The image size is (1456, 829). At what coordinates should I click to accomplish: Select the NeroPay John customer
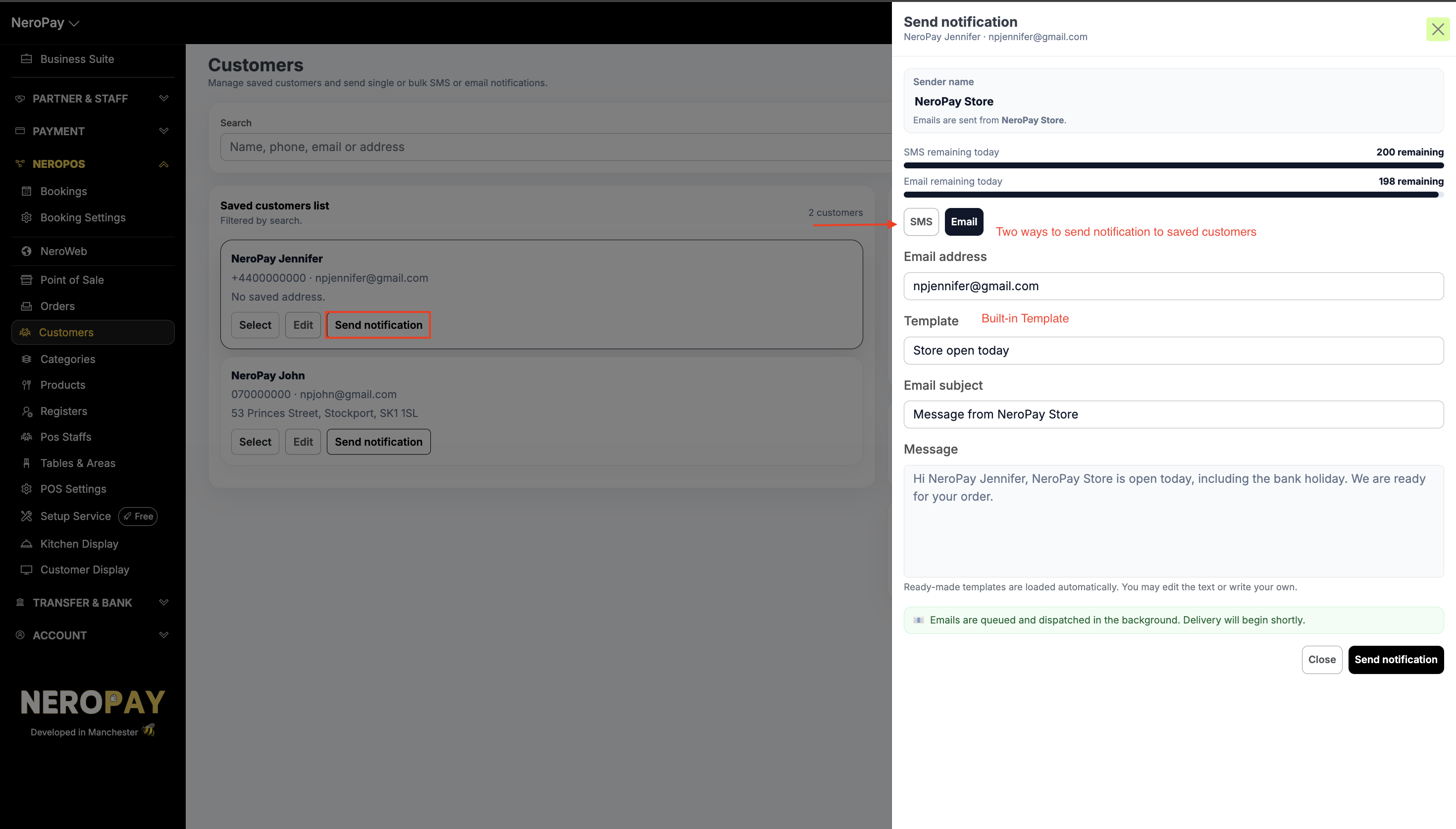[255, 442]
